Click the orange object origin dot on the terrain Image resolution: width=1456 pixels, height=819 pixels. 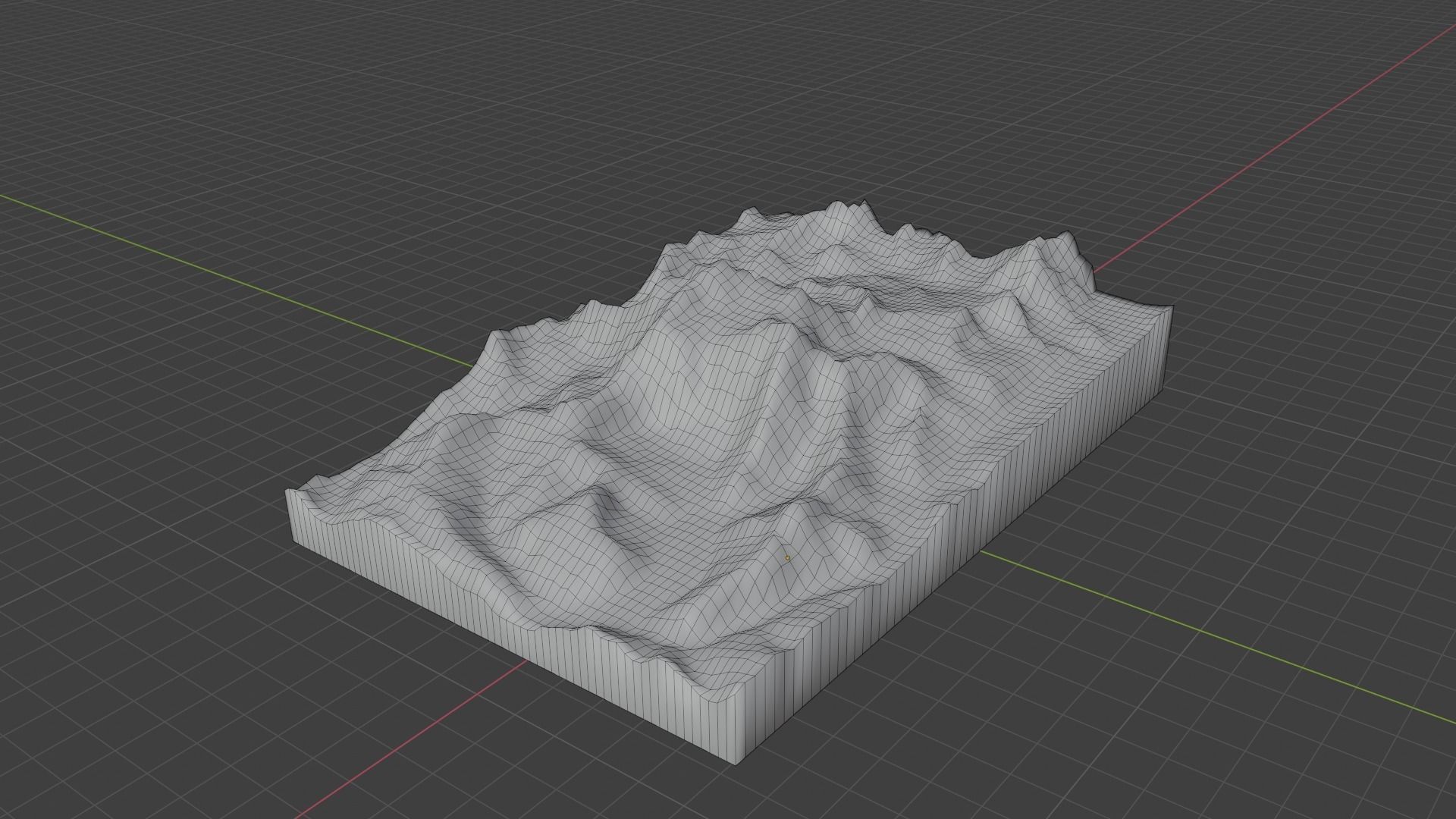tap(787, 558)
